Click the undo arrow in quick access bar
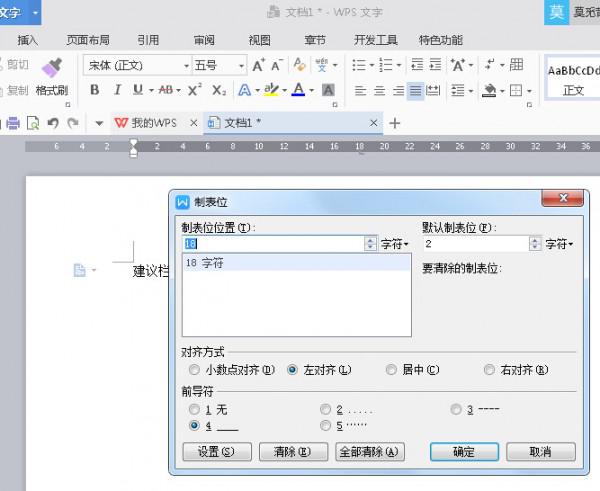The width and height of the screenshot is (600, 491). [x=53, y=123]
